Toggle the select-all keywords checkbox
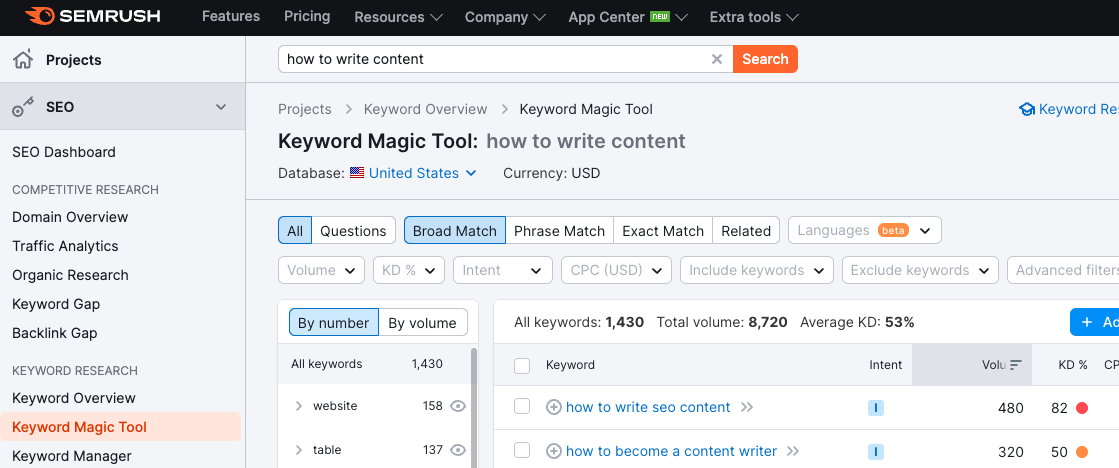 (522, 365)
